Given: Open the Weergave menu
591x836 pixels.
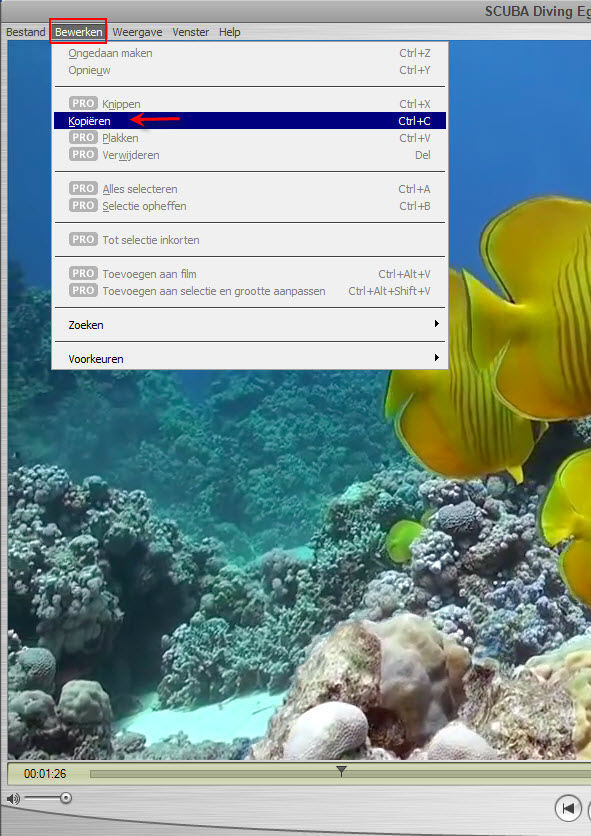Looking at the screenshot, I should [x=138, y=32].
